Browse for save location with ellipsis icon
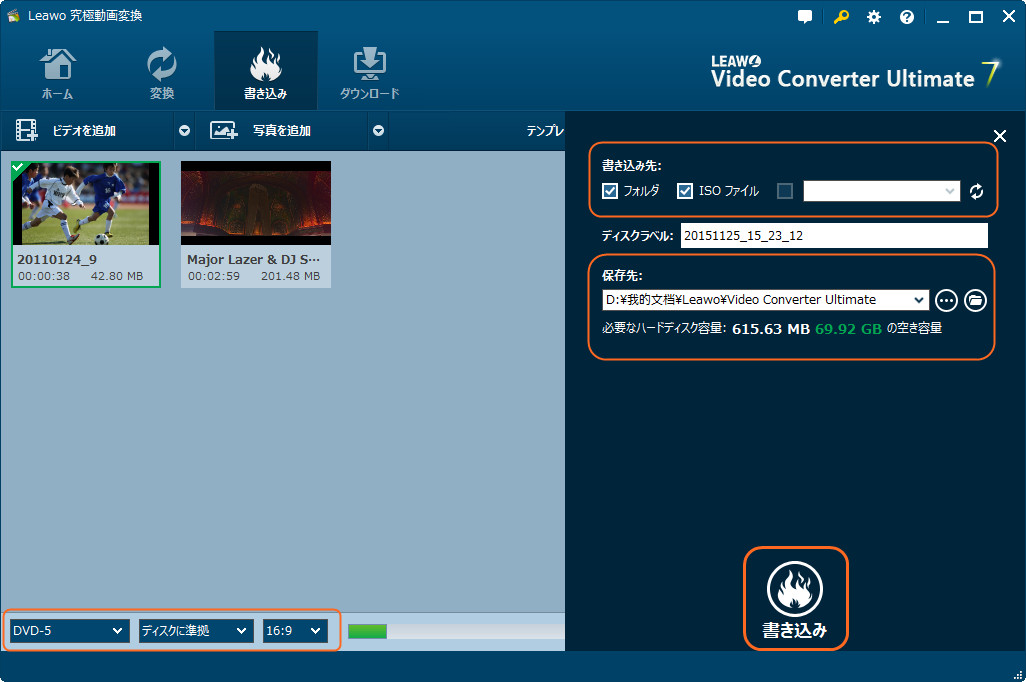 (946, 300)
